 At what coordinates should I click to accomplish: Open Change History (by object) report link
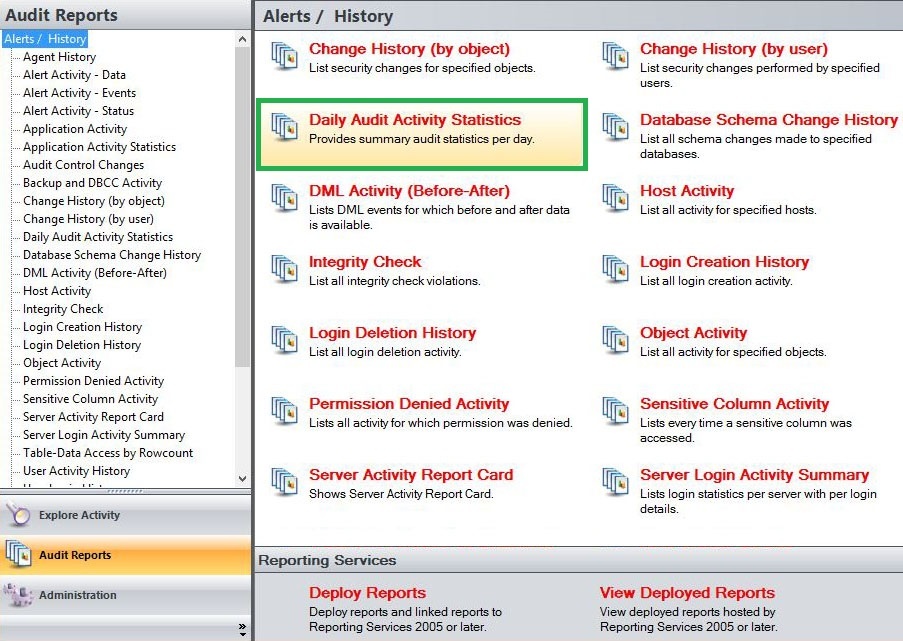[x=409, y=49]
